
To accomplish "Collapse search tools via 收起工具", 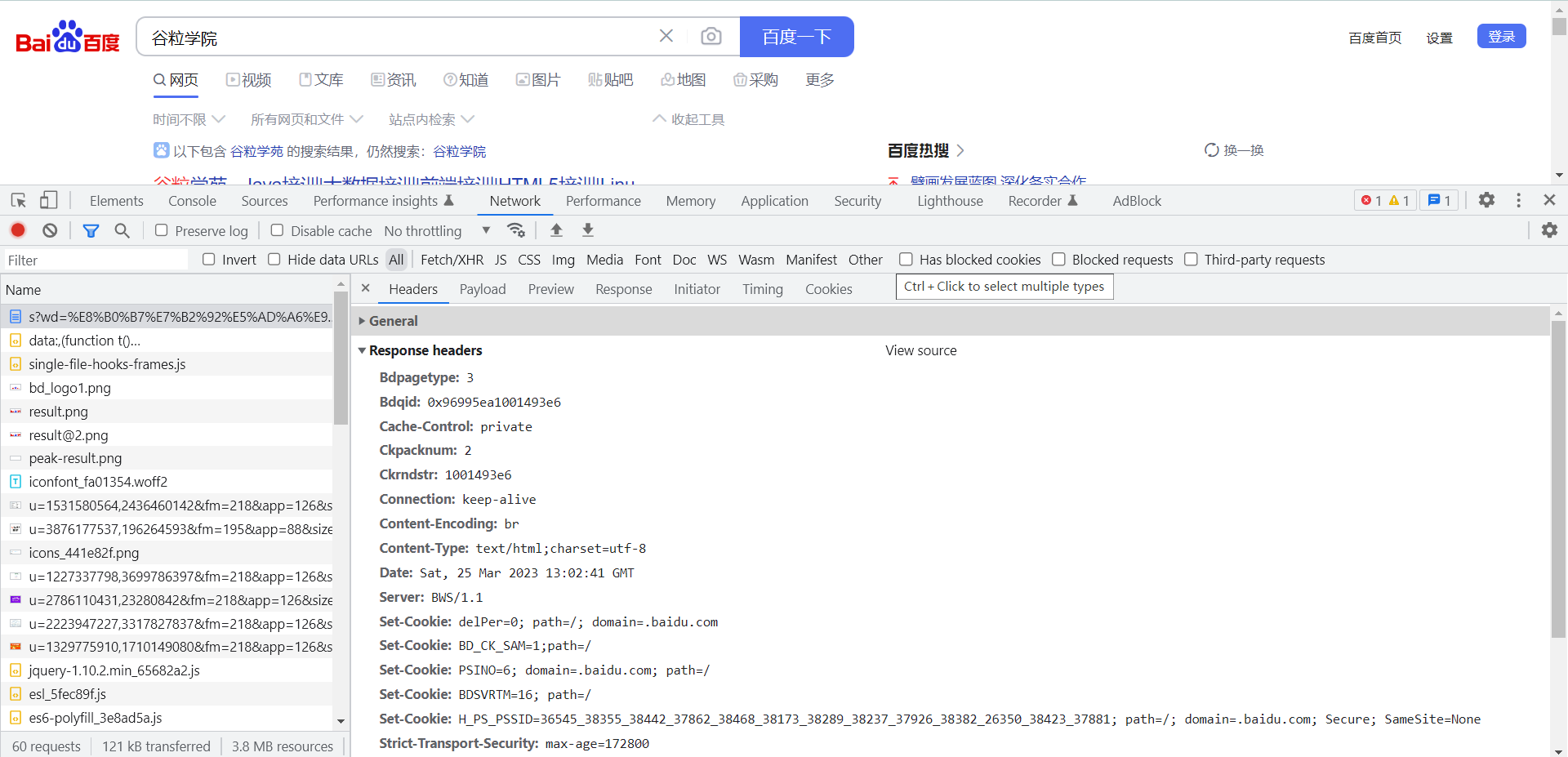I will [688, 119].
